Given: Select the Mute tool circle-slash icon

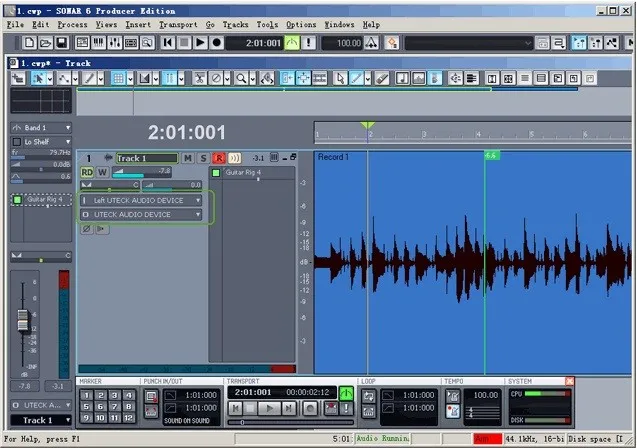Looking at the screenshot, I should tap(217, 78).
